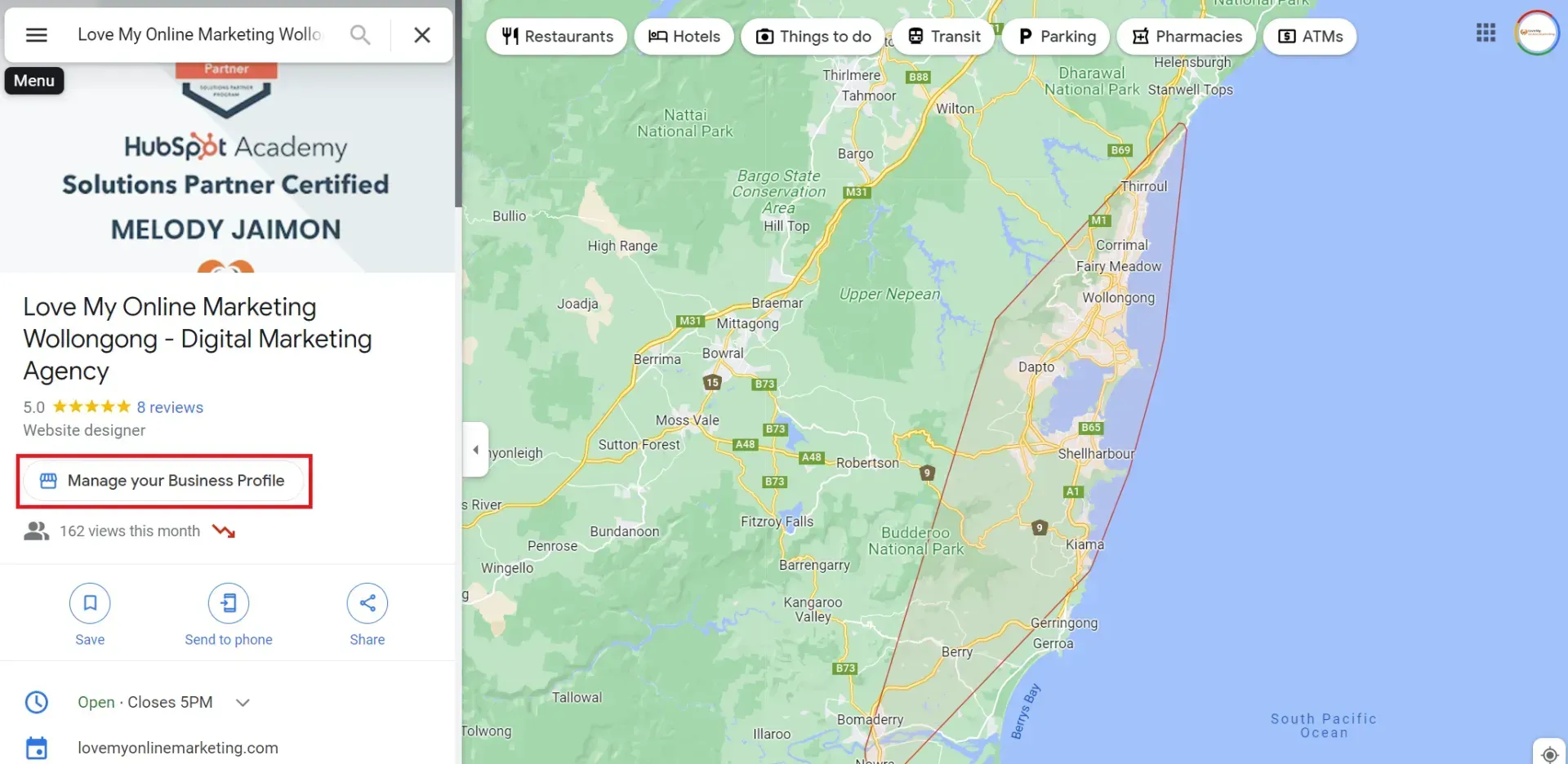Screen dimensions: 1568x764
Task: Select the Restaurants filter chip
Action: click(557, 37)
